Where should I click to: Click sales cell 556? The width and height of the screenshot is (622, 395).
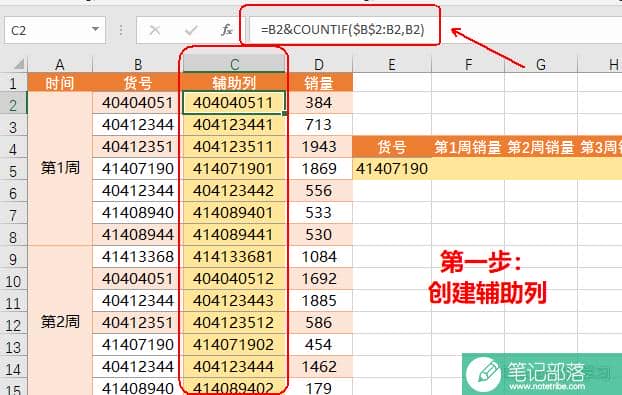[x=319, y=191]
